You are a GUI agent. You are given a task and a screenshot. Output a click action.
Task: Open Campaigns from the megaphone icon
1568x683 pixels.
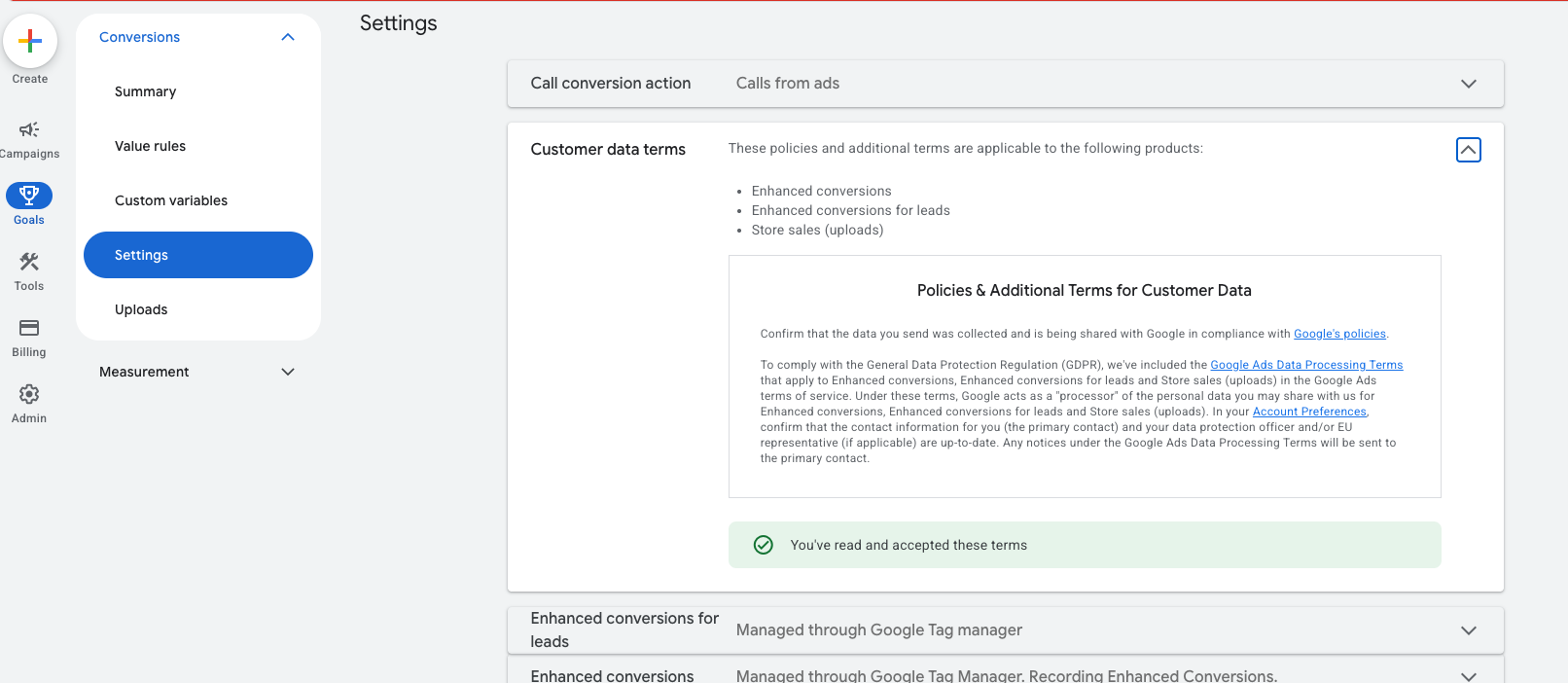tap(29, 130)
